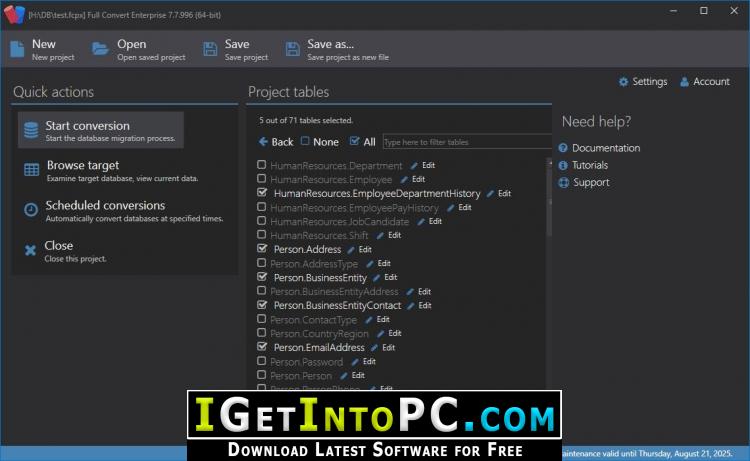Viewport: 750px width, 461px height.
Task: Click the Documentation question mark icon
Action: (563, 148)
